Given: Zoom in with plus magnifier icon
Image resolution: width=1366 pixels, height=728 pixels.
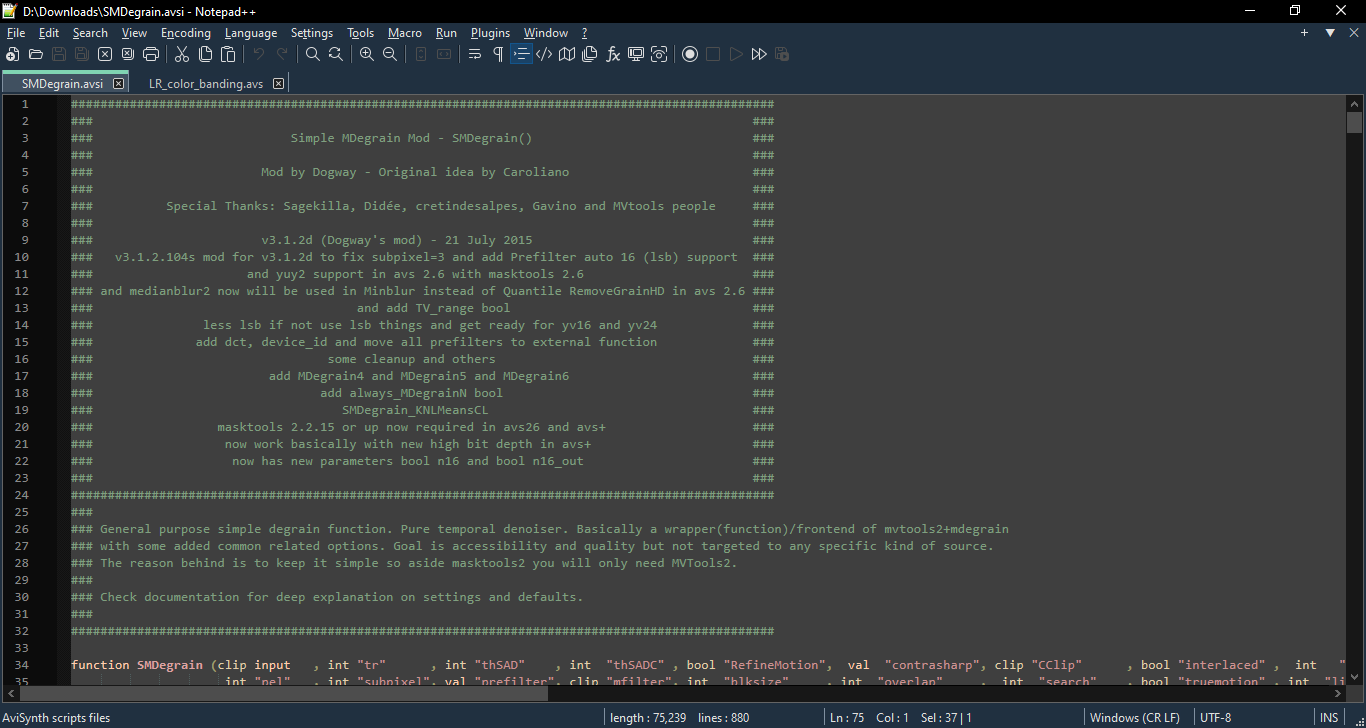Looking at the screenshot, I should click(x=367, y=54).
